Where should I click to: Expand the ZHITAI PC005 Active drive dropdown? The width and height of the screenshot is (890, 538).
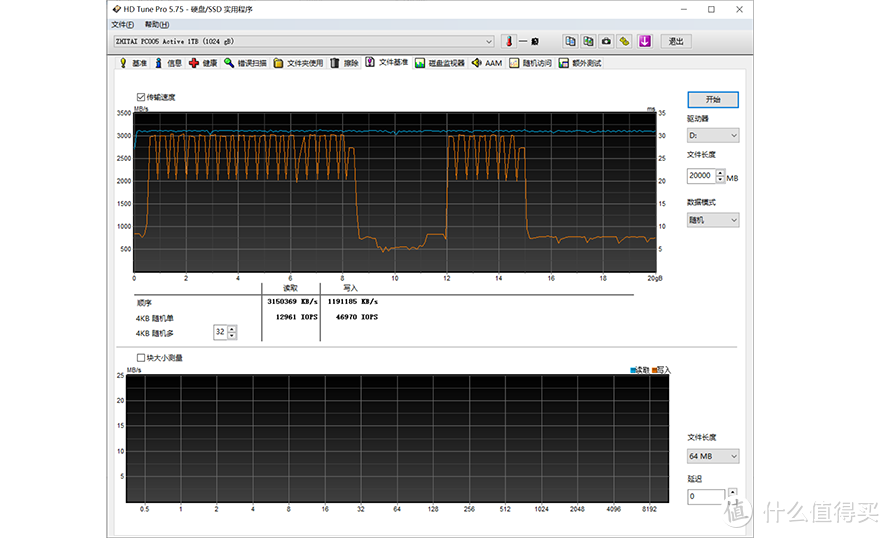pos(489,41)
